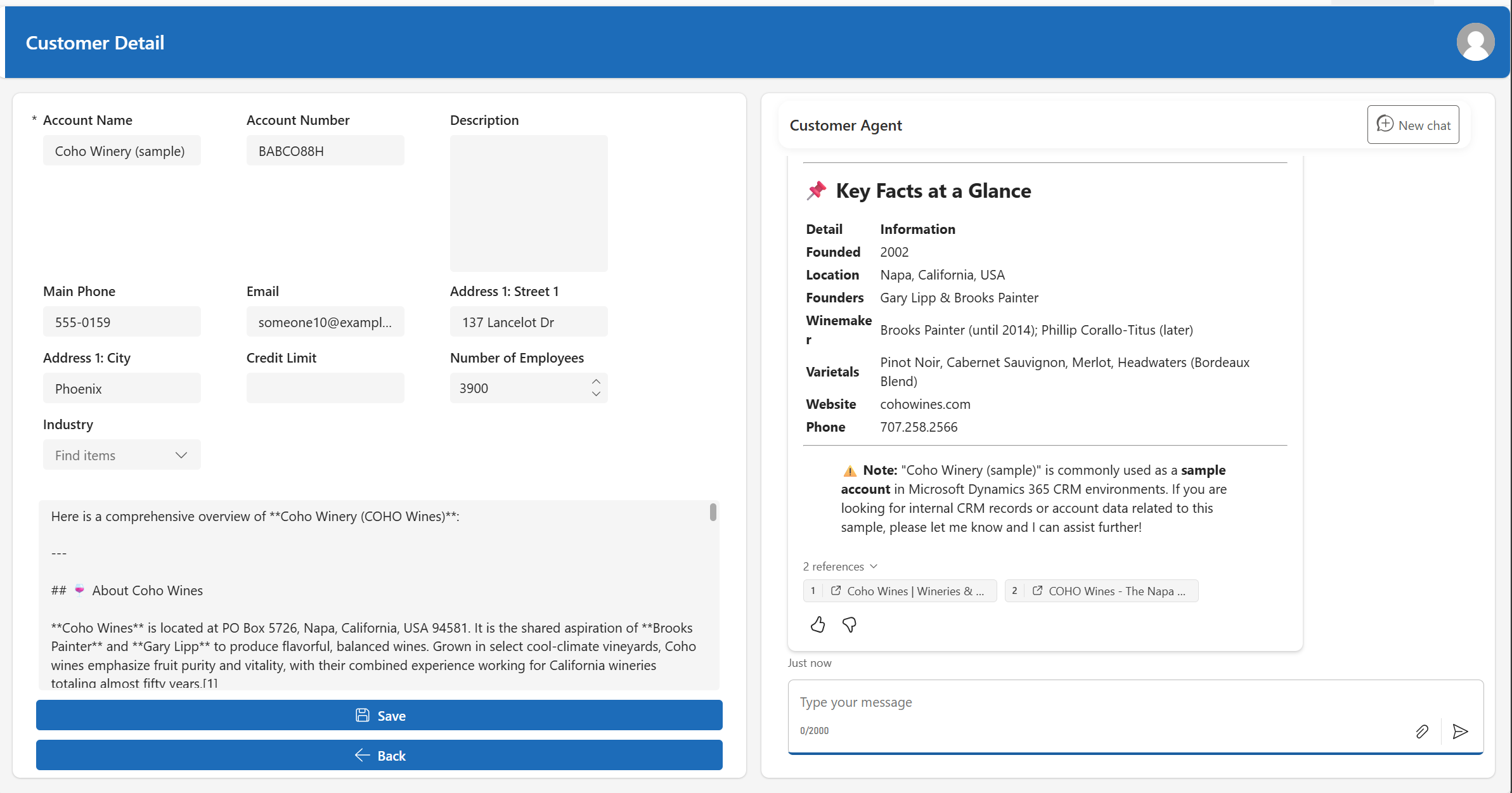1512x793 pixels.
Task: Increase Number of Employees with up arrow
Action: (596, 382)
